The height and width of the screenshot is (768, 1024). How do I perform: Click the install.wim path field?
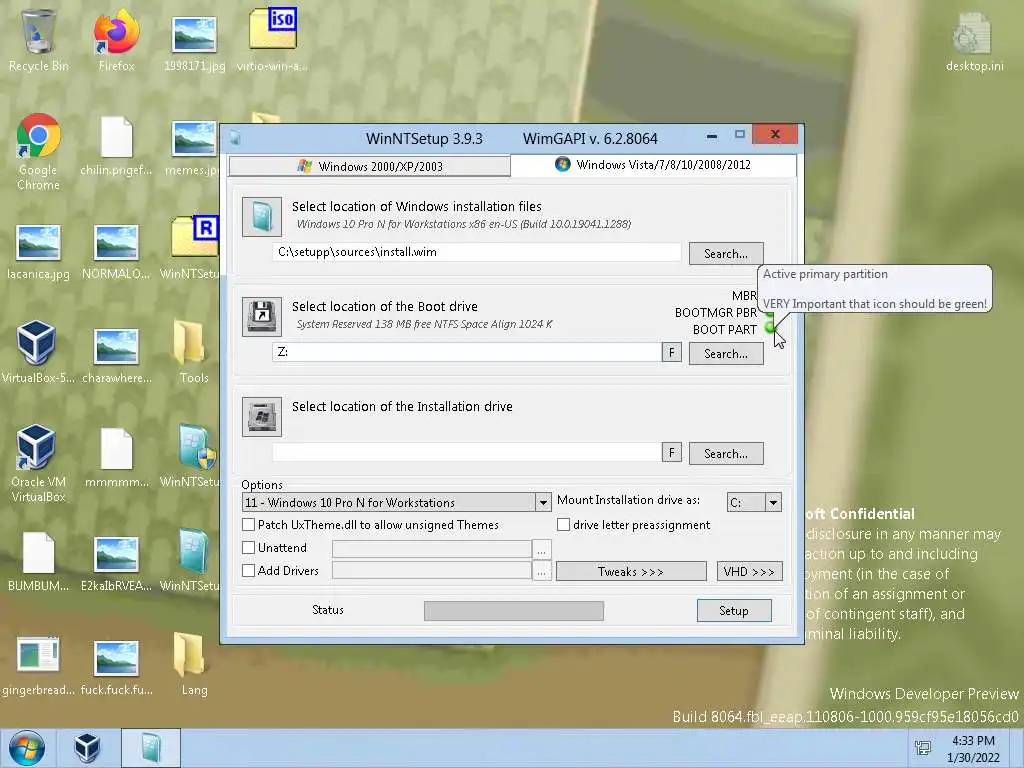[477, 252]
